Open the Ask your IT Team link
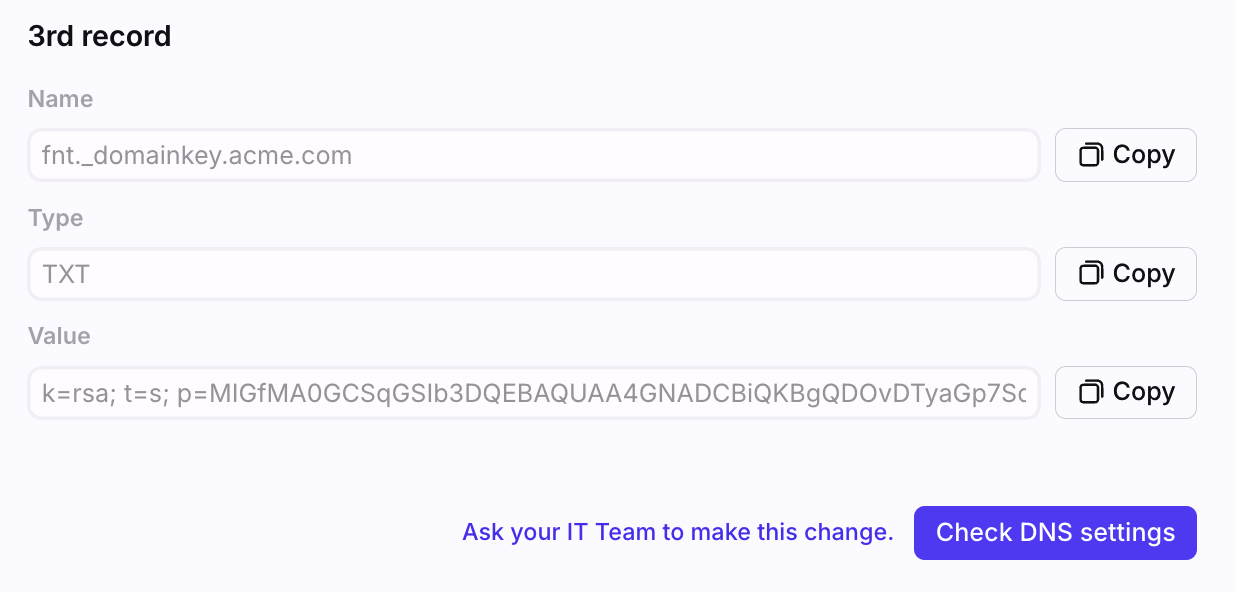Screen dimensions: 1236x592 coord(678,533)
